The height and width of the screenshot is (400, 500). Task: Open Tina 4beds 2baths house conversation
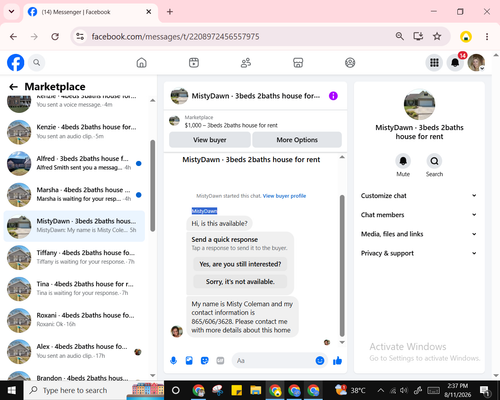(x=74, y=288)
